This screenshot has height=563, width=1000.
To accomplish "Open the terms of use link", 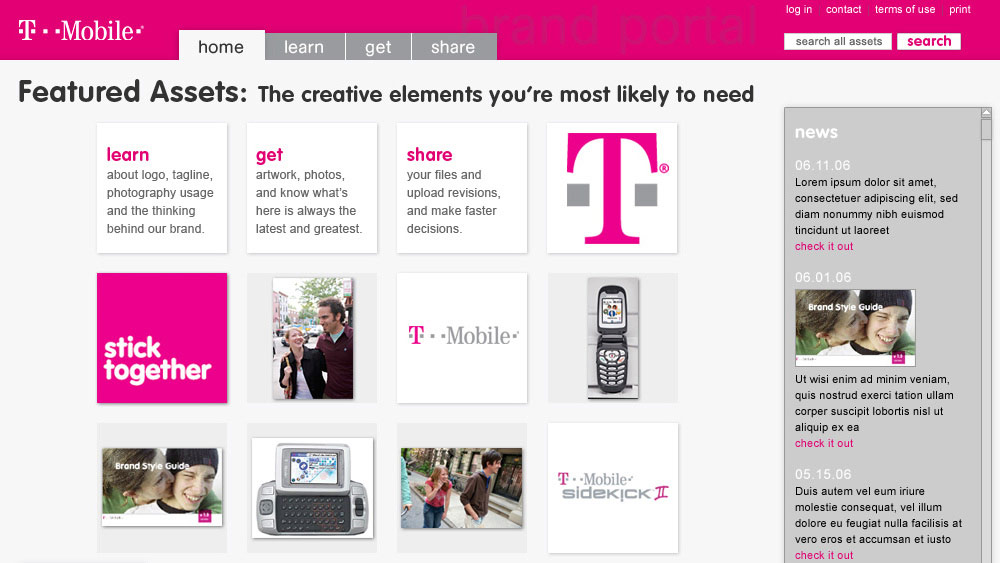I will (x=905, y=9).
